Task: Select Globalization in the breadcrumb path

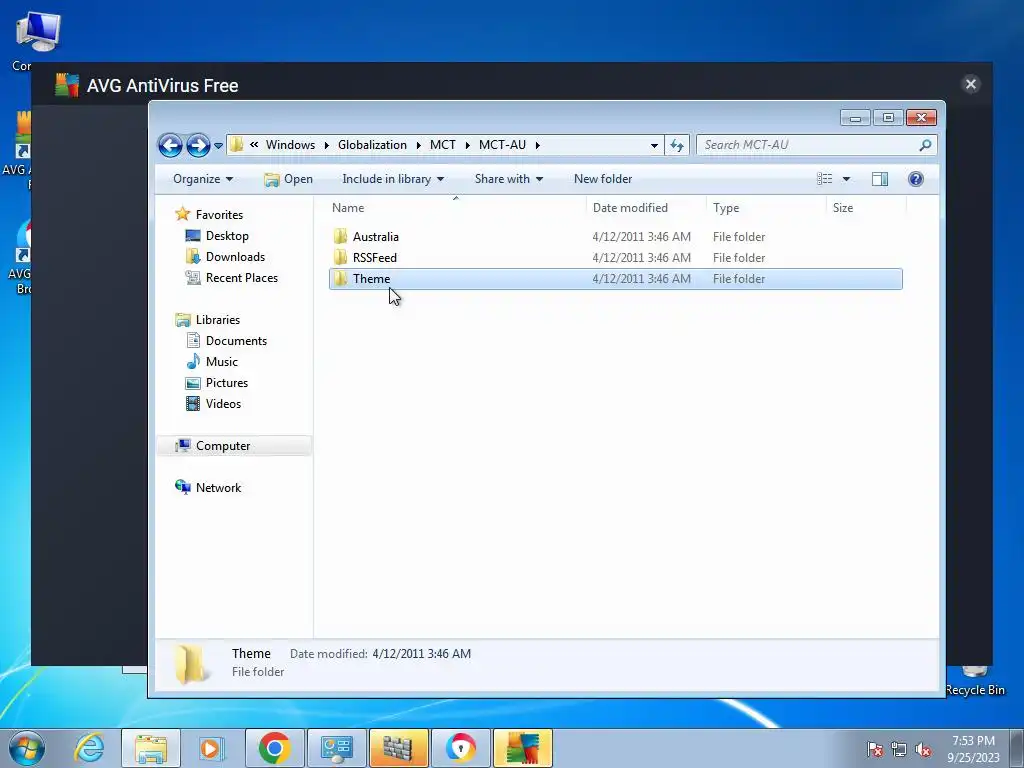Action: [x=372, y=145]
